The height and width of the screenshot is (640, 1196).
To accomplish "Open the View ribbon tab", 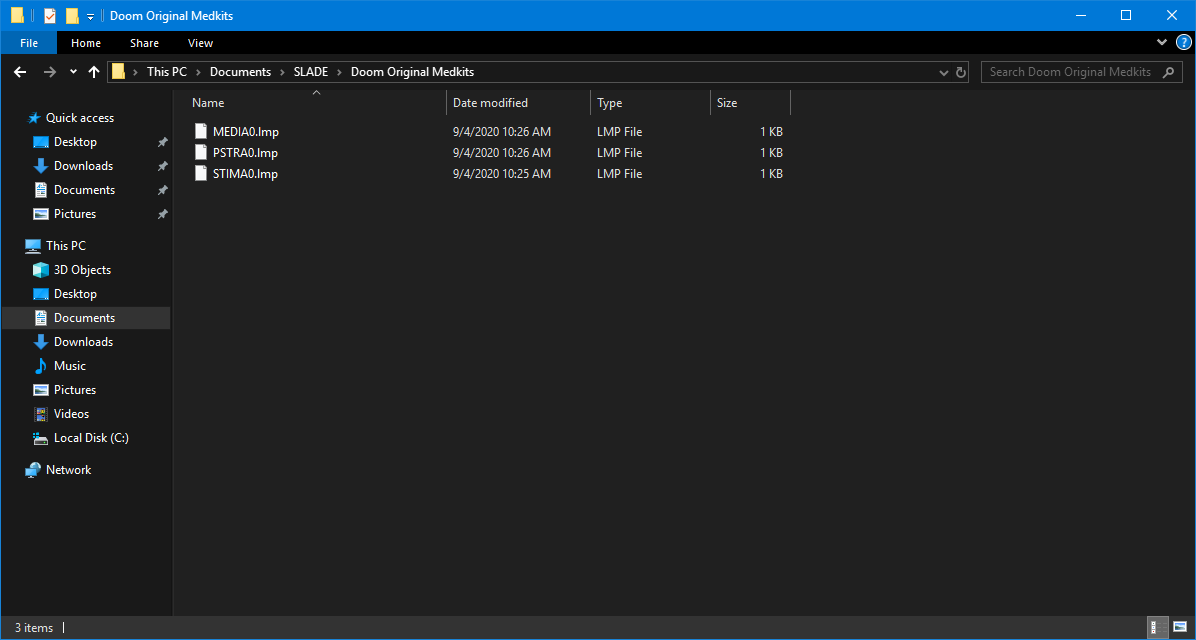I will (x=200, y=43).
